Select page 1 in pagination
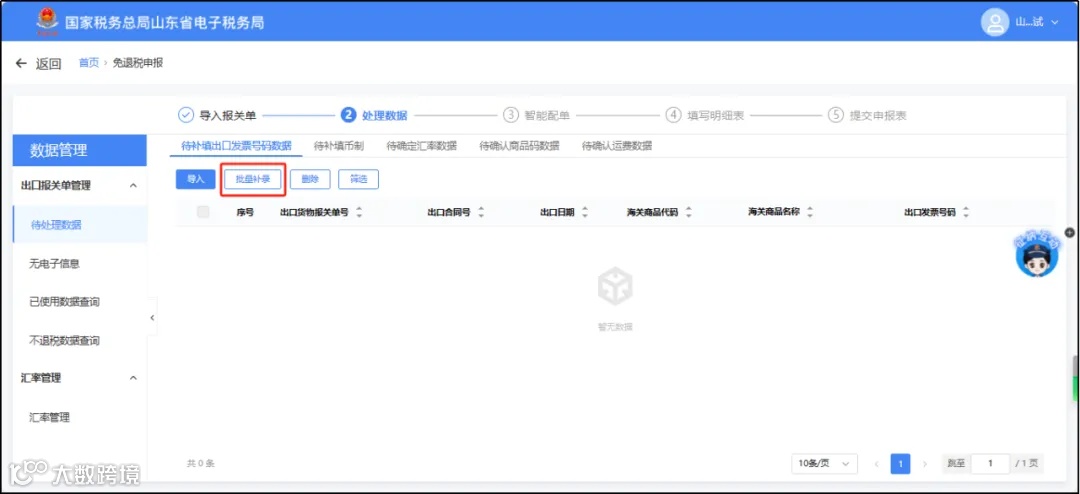Screen dimensions: 1080x494 coord(900,464)
